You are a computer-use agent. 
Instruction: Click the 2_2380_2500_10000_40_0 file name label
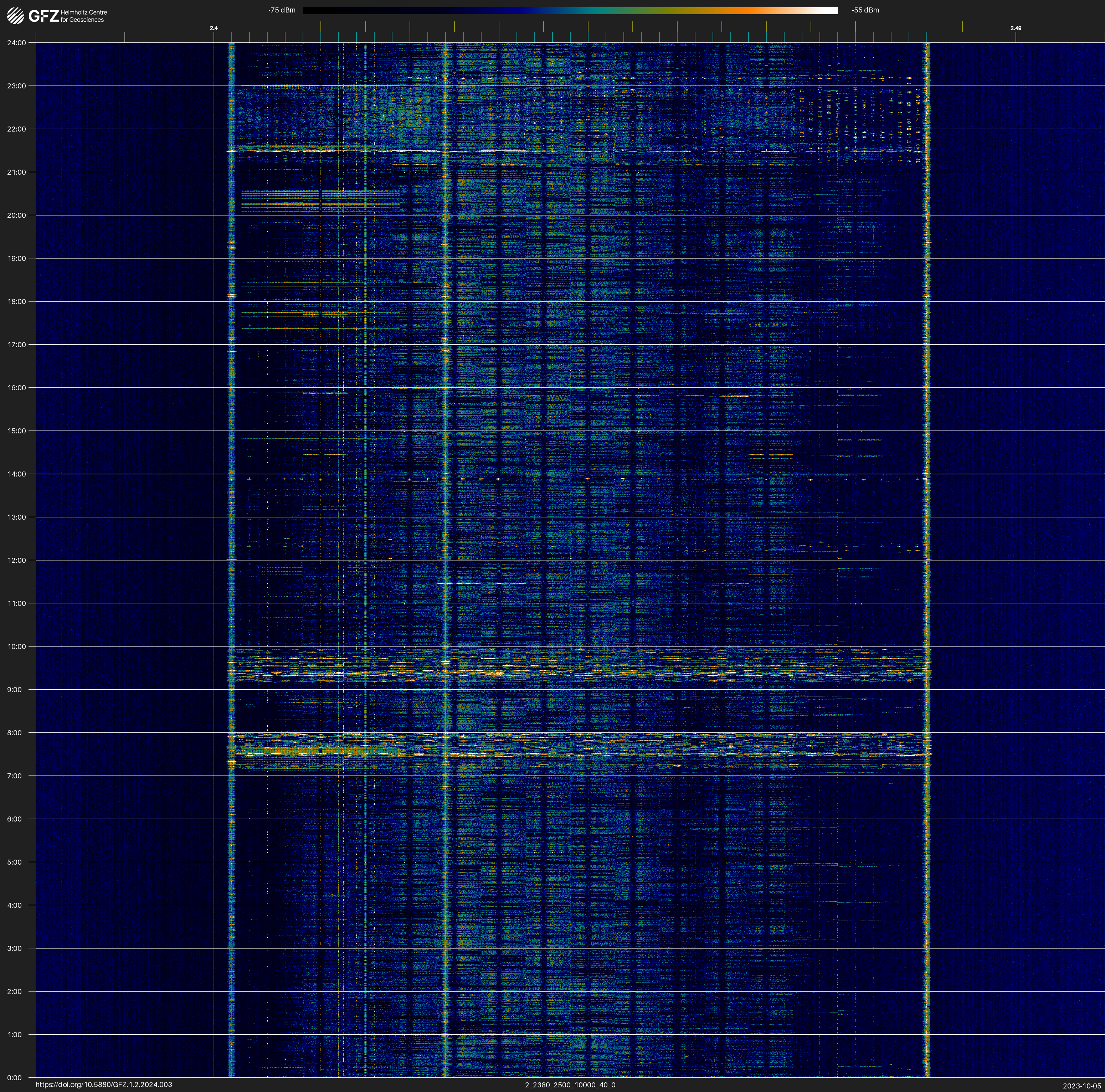[x=570, y=1085]
